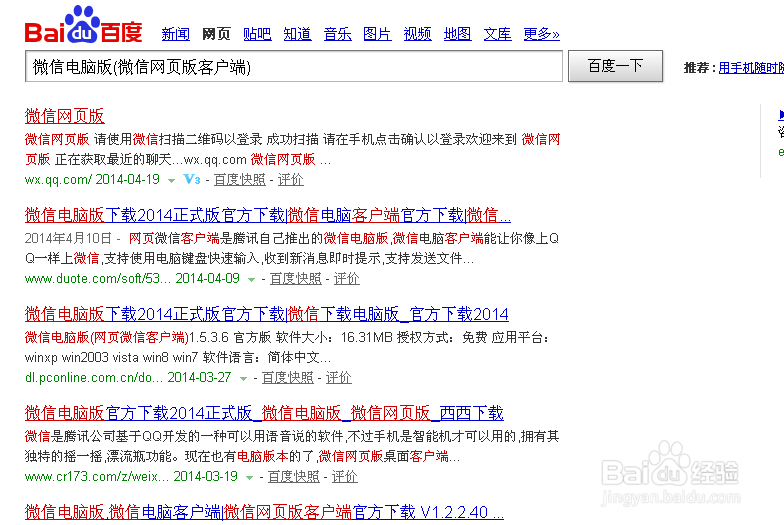This screenshot has width=784, height=525.
Task: Click 评价 for the www.duote.com result
Action: [x=346, y=278]
